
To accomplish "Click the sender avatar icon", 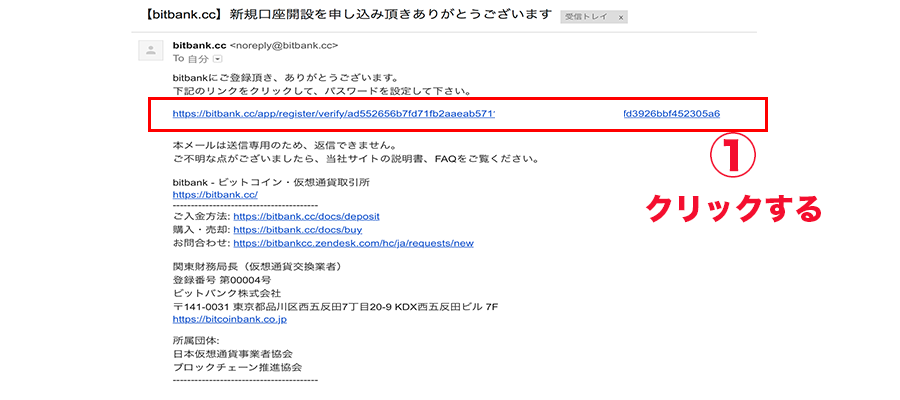I will [151, 51].
